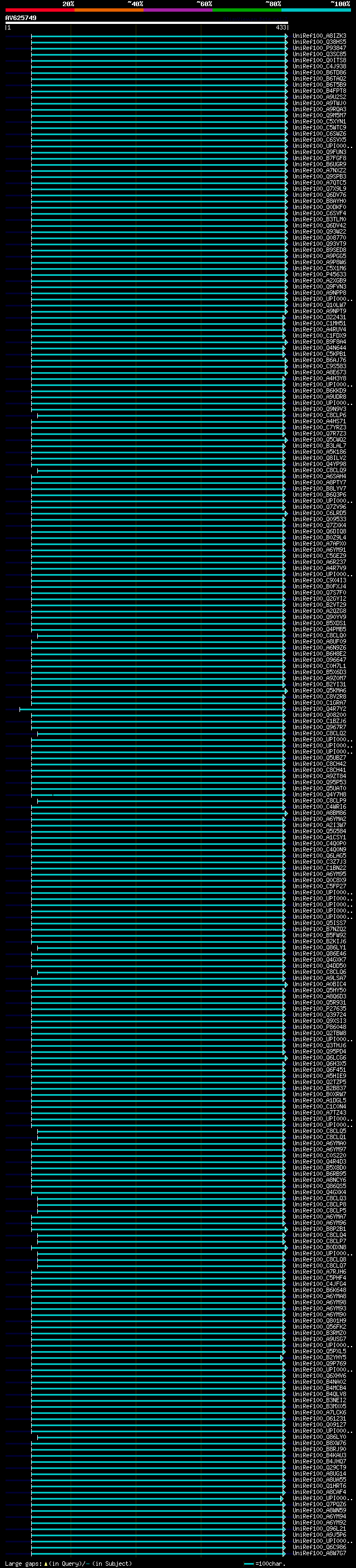Screen dimensions: 356x1568
Task: Select label UniRef100_B8AYH0
Action: (319, 201)
